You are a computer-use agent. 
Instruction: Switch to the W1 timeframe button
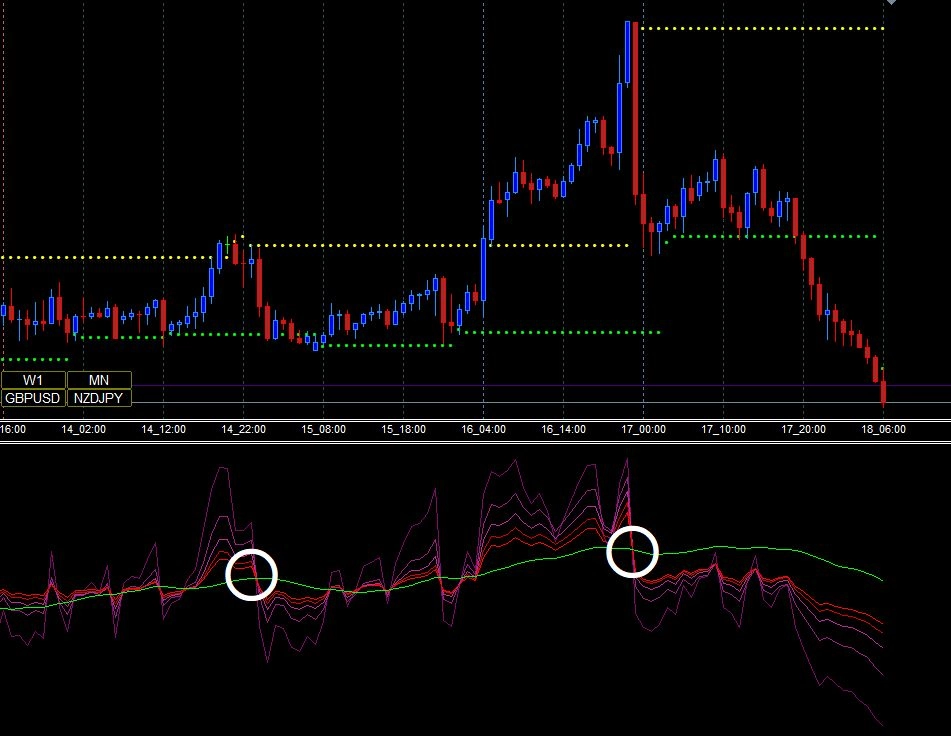click(x=33, y=380)
